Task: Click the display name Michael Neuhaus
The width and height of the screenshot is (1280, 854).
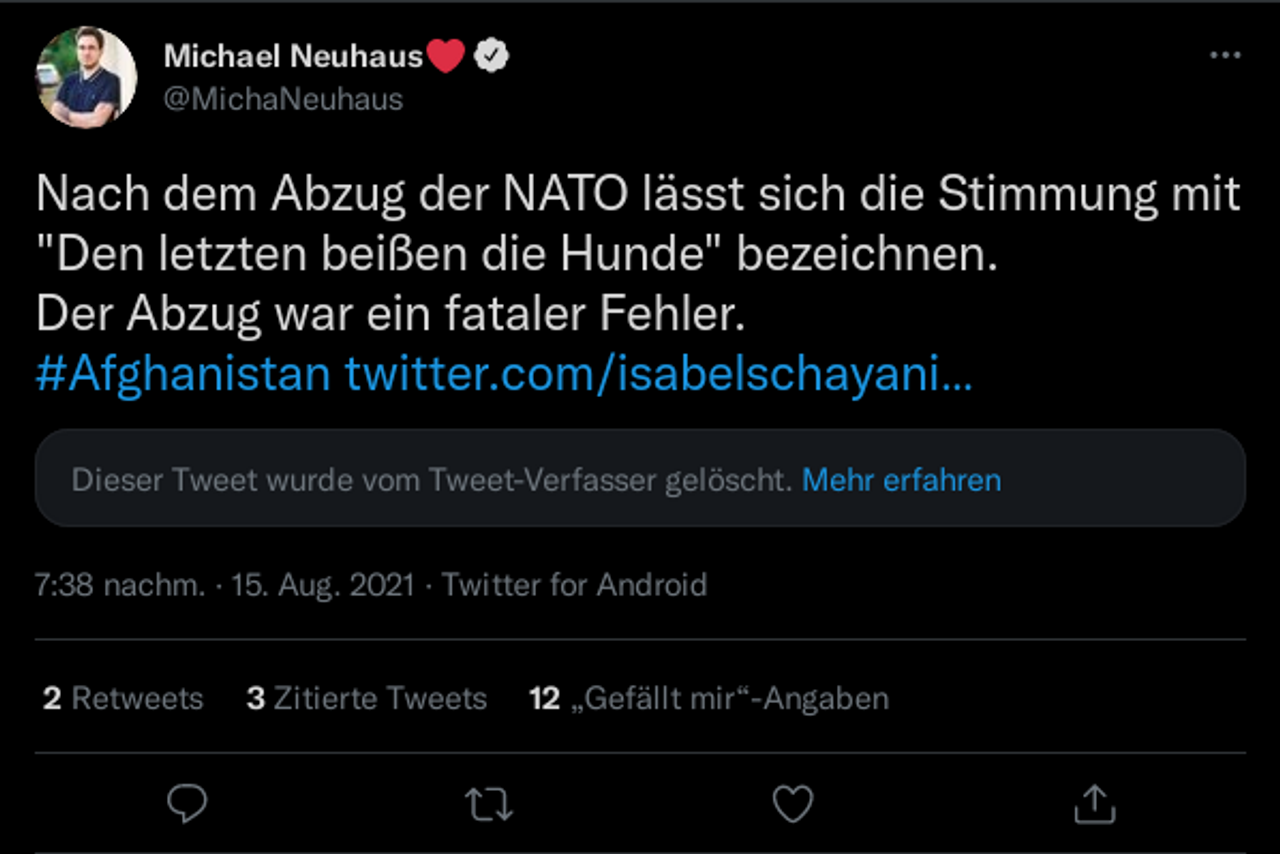Action: pyautogui.click(x=293, y=57)
